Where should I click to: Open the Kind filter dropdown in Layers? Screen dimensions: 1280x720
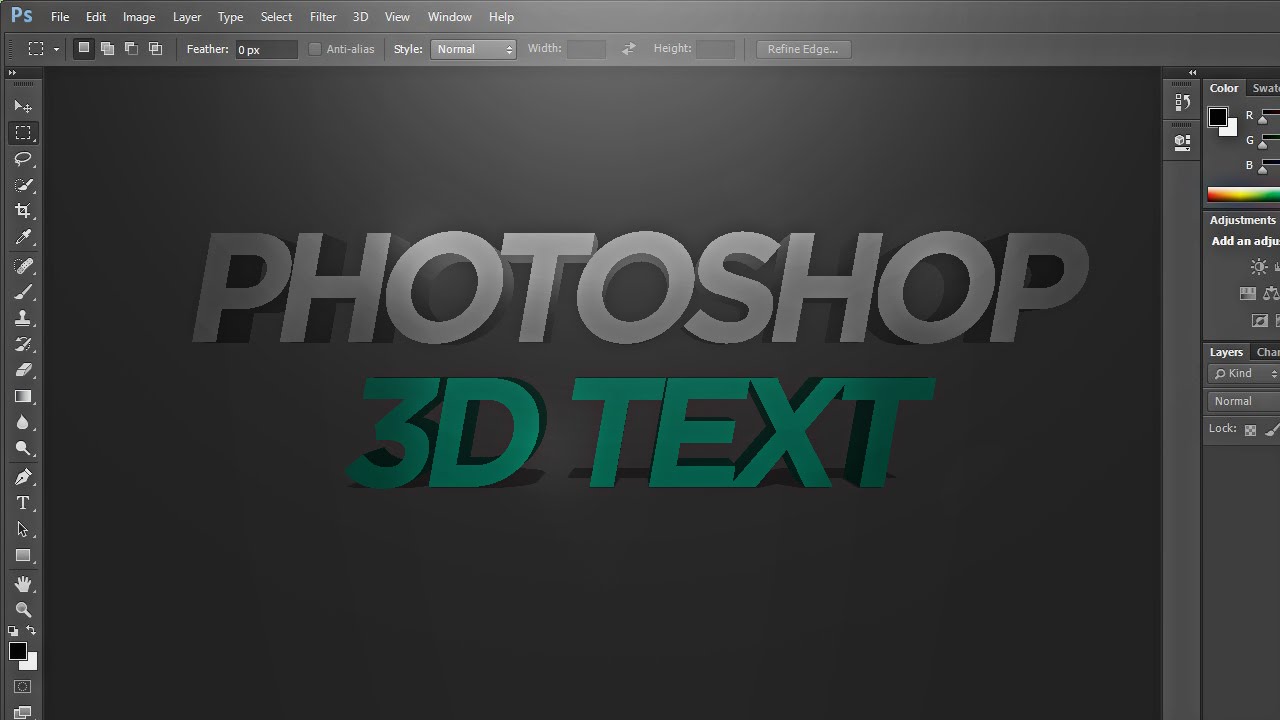[1244, 373]
